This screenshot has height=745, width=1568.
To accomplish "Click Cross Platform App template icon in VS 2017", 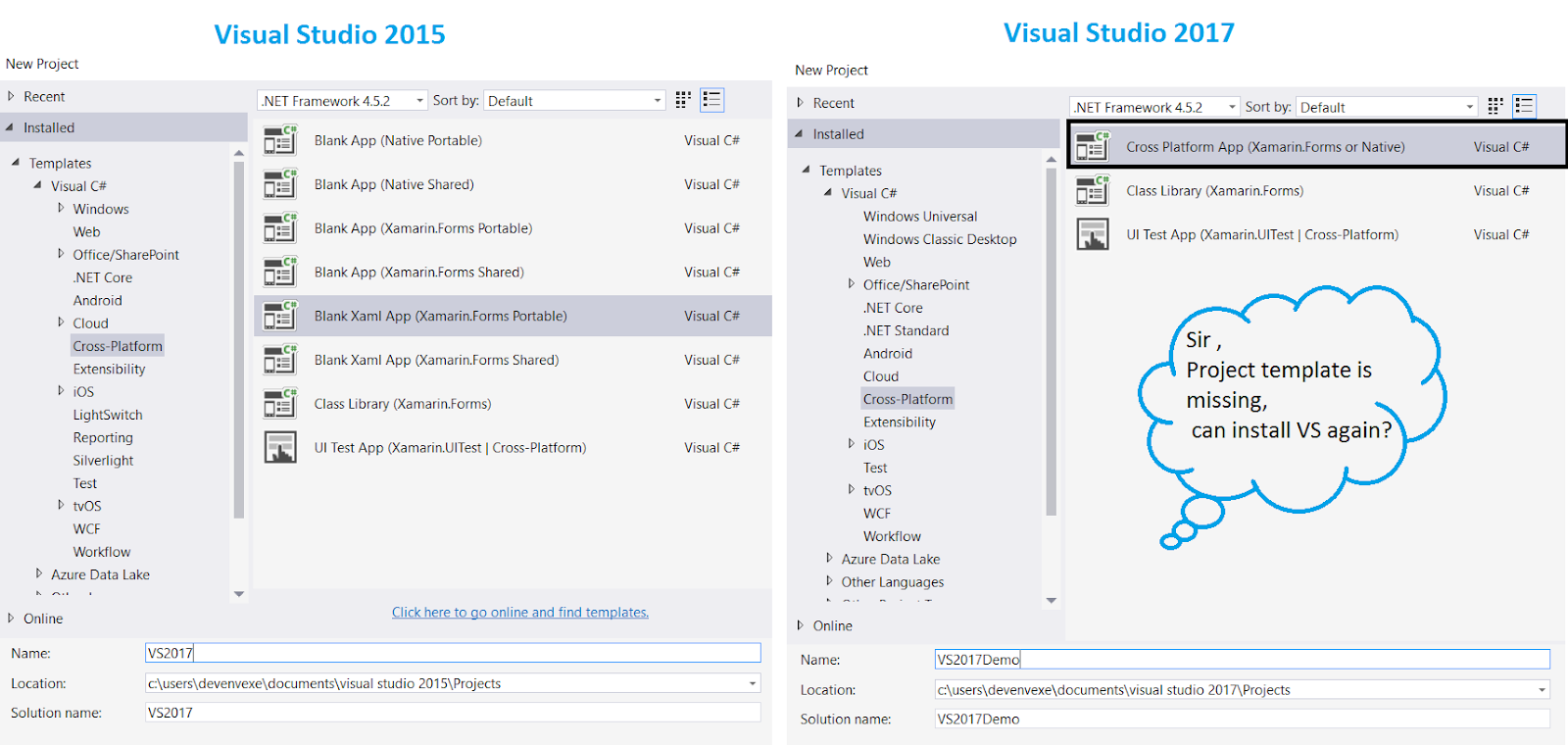I will point(1093,147).
